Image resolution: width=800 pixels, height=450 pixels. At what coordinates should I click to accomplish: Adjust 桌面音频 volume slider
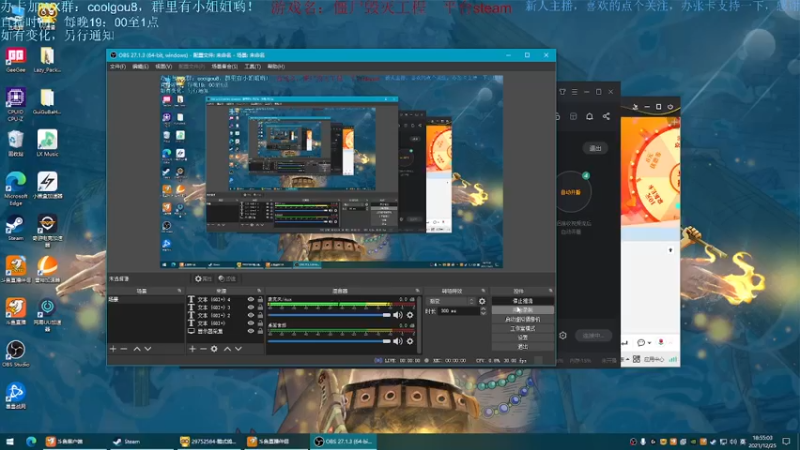tap(329, 341)
